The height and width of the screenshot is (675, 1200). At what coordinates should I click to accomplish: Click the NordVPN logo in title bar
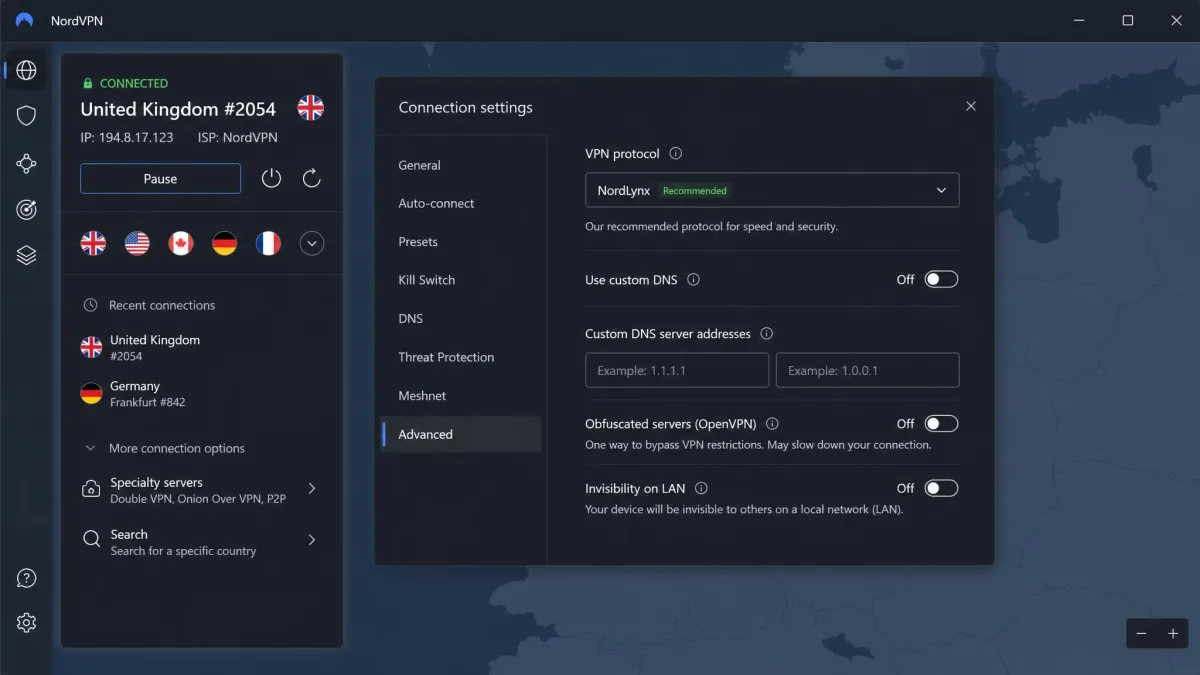[x=25, y=20]
